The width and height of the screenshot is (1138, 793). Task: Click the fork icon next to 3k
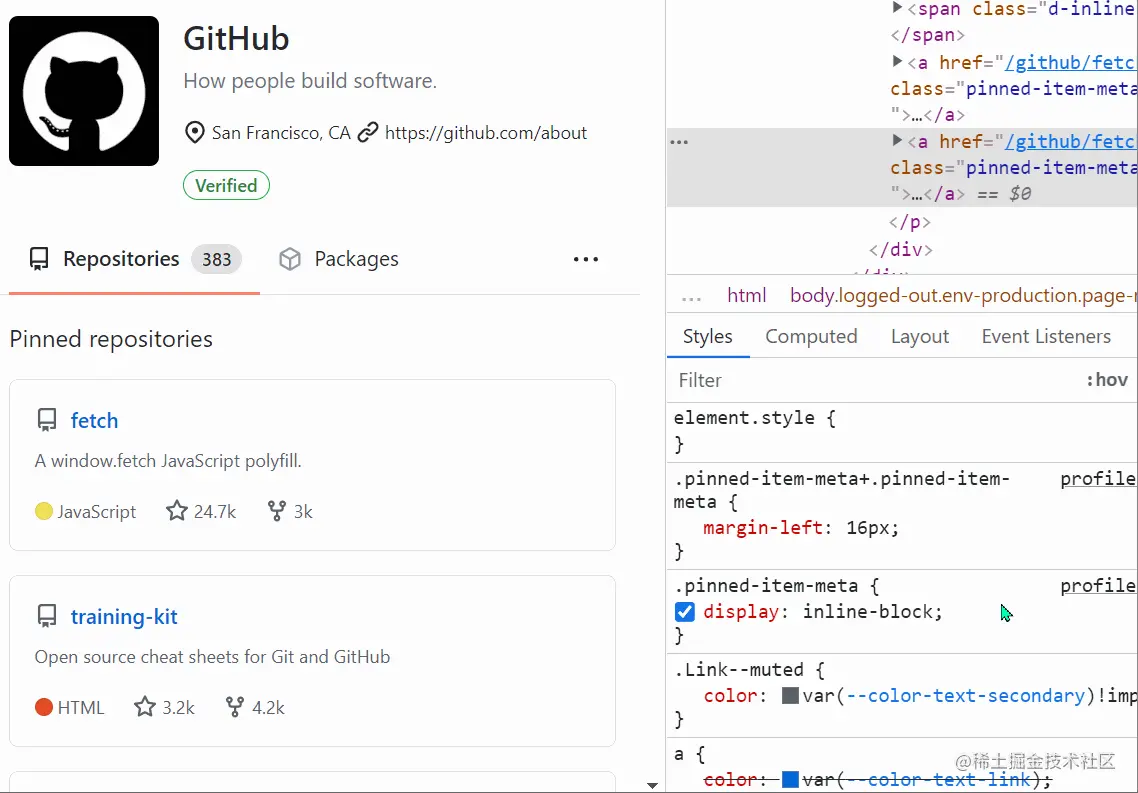[277, 511]
